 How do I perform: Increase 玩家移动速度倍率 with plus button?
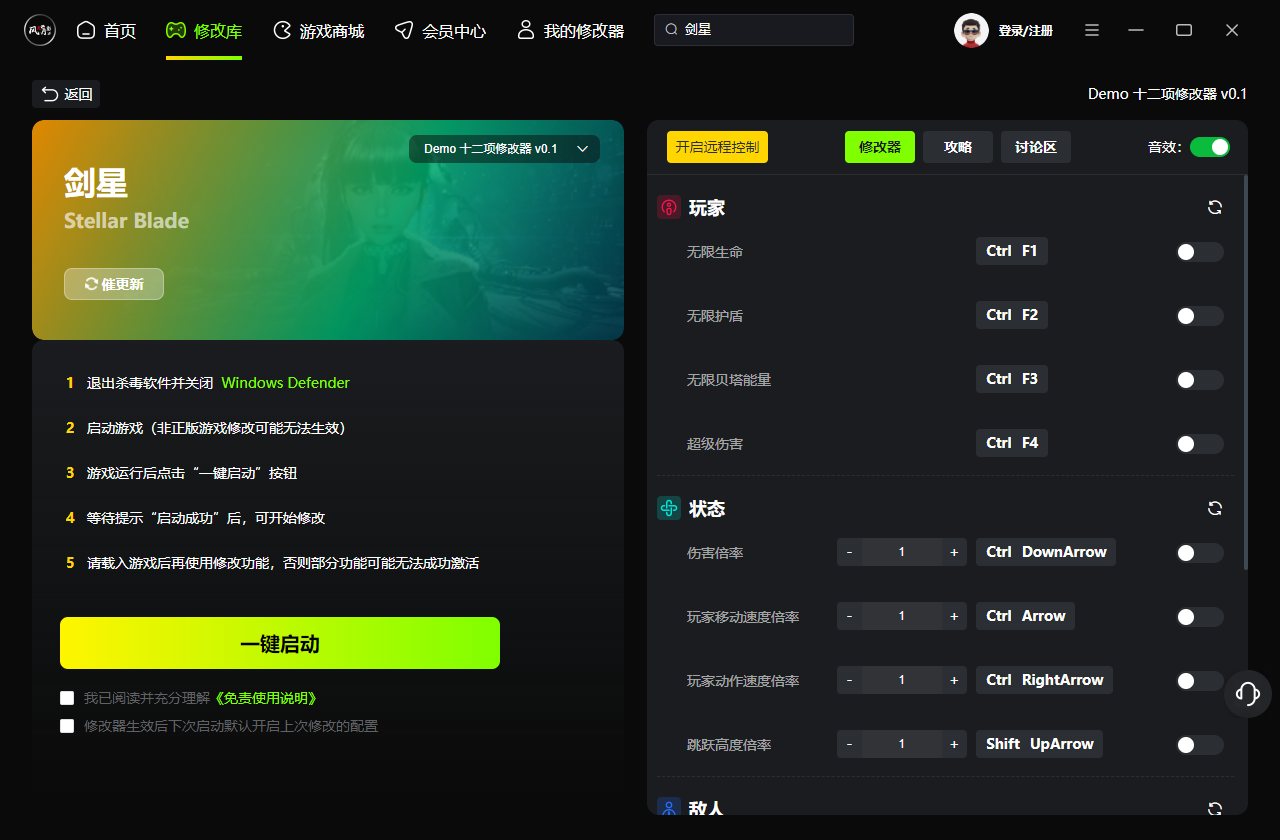[954, 616]
